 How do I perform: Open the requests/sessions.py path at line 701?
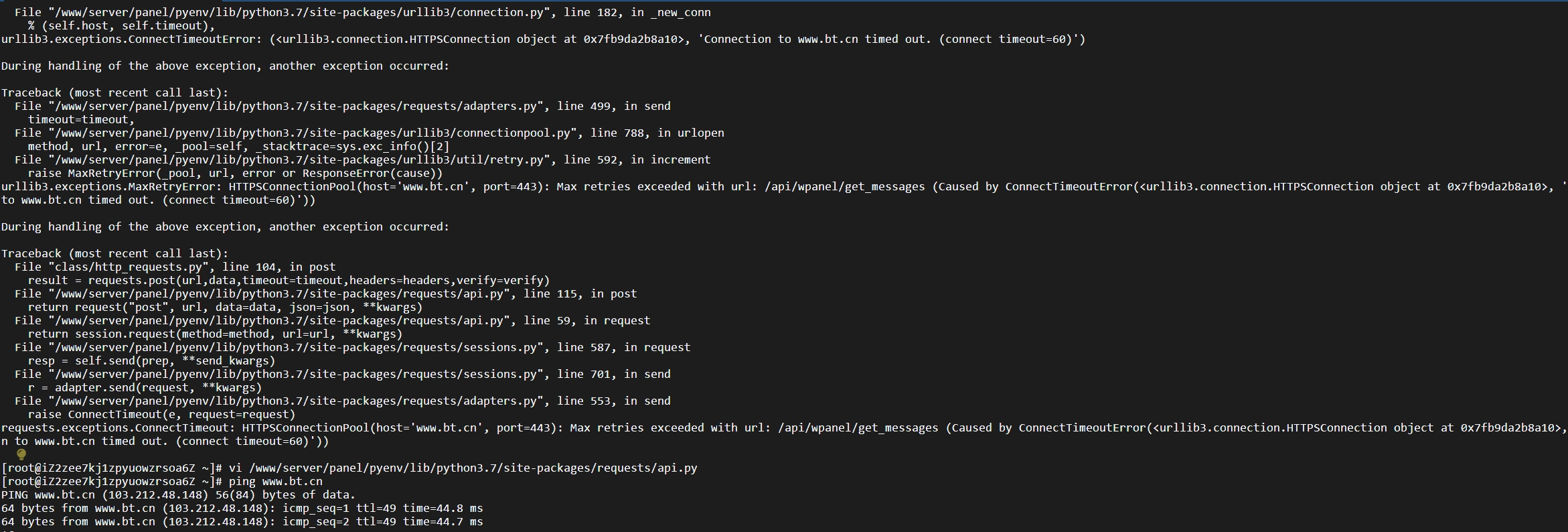[x=295, y=375]
